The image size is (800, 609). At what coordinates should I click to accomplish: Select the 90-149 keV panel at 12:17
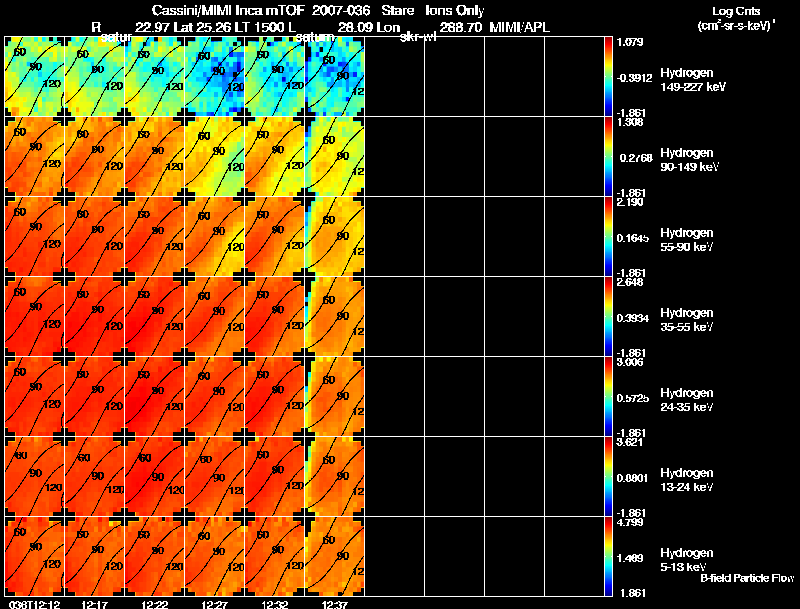coord(94,157)
